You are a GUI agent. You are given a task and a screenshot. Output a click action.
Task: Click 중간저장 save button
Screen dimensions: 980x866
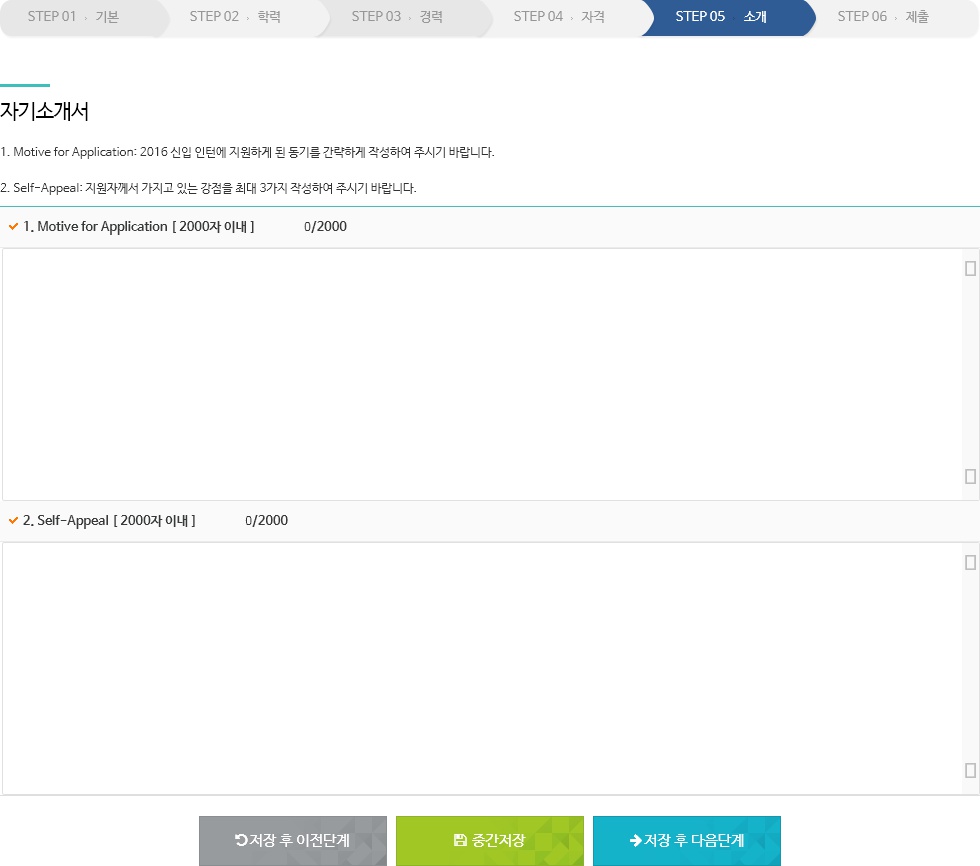coord(490,840)
